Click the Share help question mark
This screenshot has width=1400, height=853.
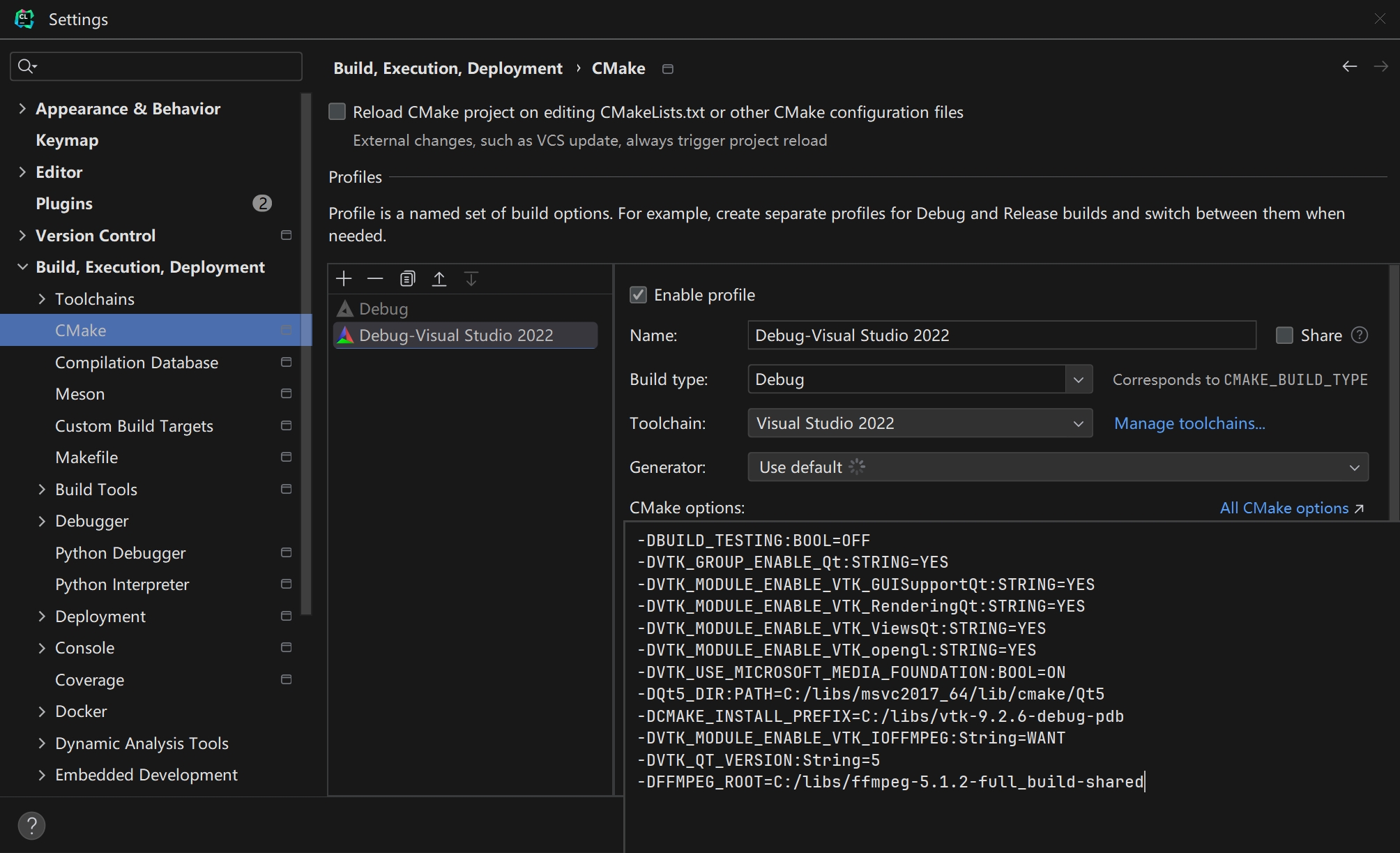point(1359,335)
